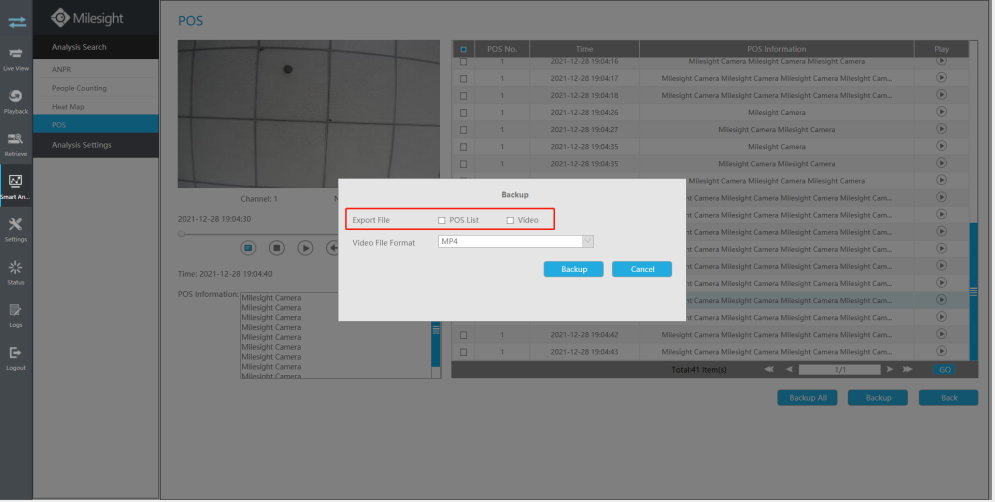Image resolution: width=995 pixels, height=502 pixels.
Task: Click the time cell 2021-12-28 19:04:26
Action: 584,112
